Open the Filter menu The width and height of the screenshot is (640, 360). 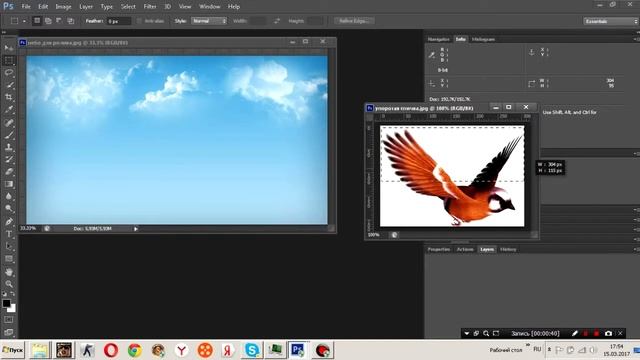pyautogui.click(x=150, y=7)
